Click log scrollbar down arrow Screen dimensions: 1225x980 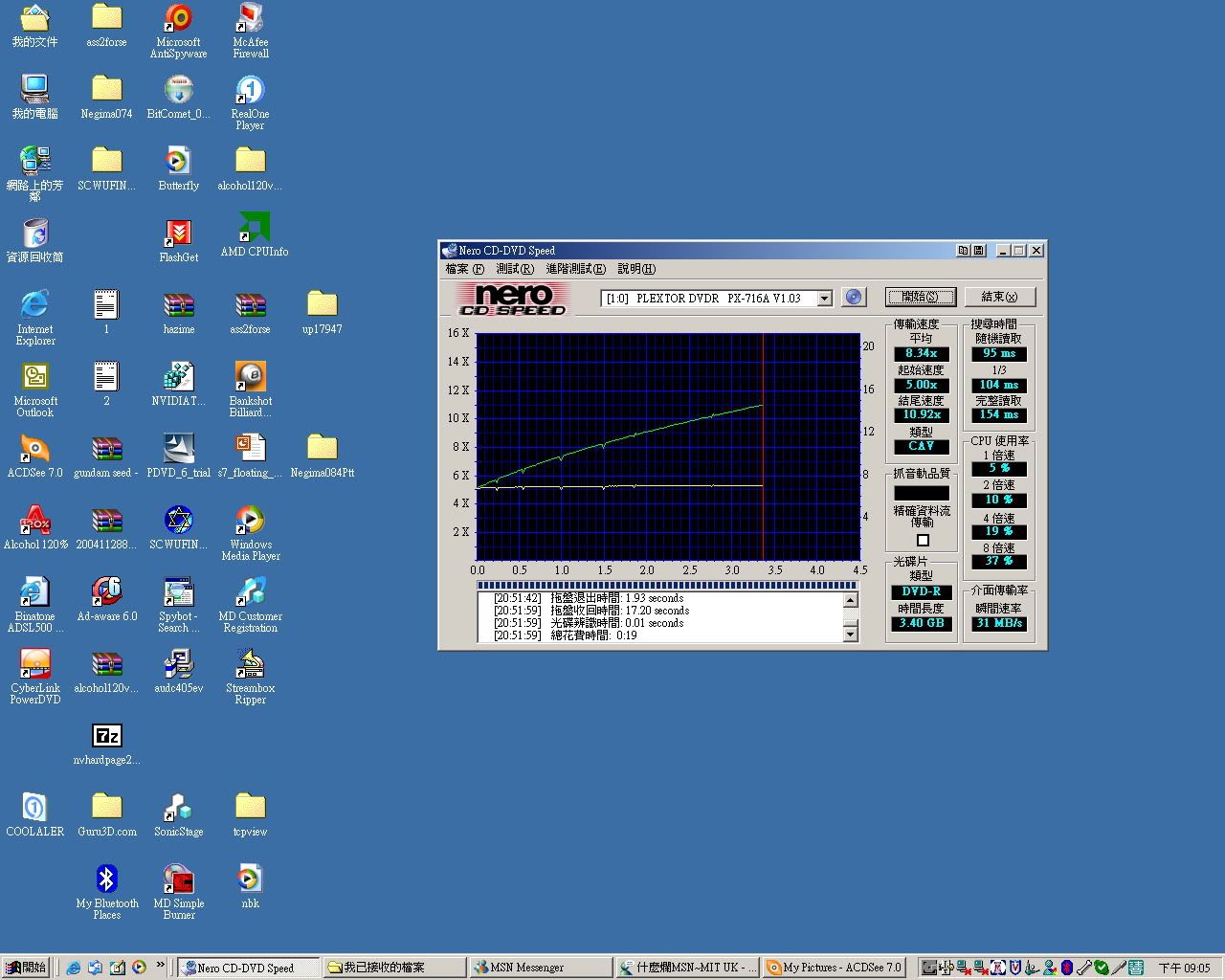(850, 634)
